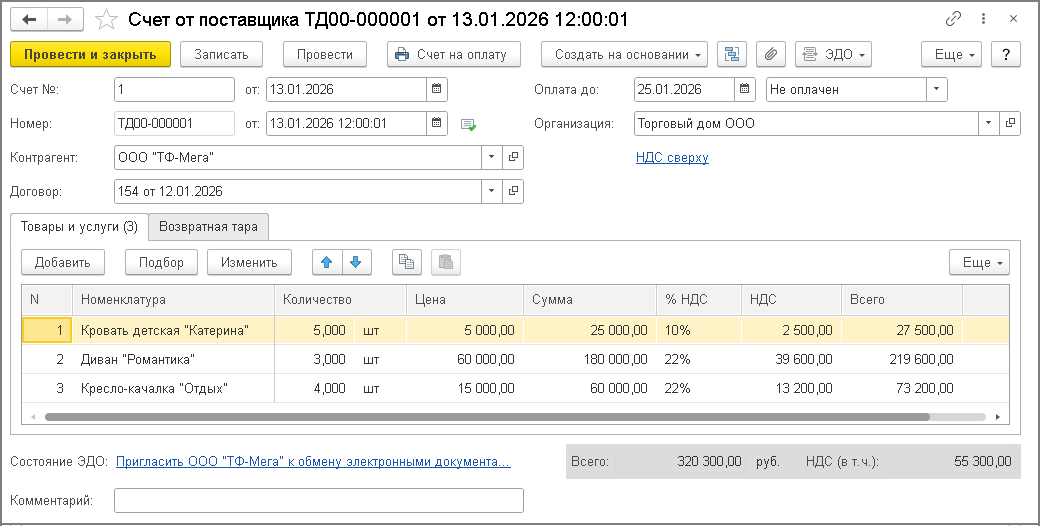Switch to the Возвратная тара tab

pos(208,227)
